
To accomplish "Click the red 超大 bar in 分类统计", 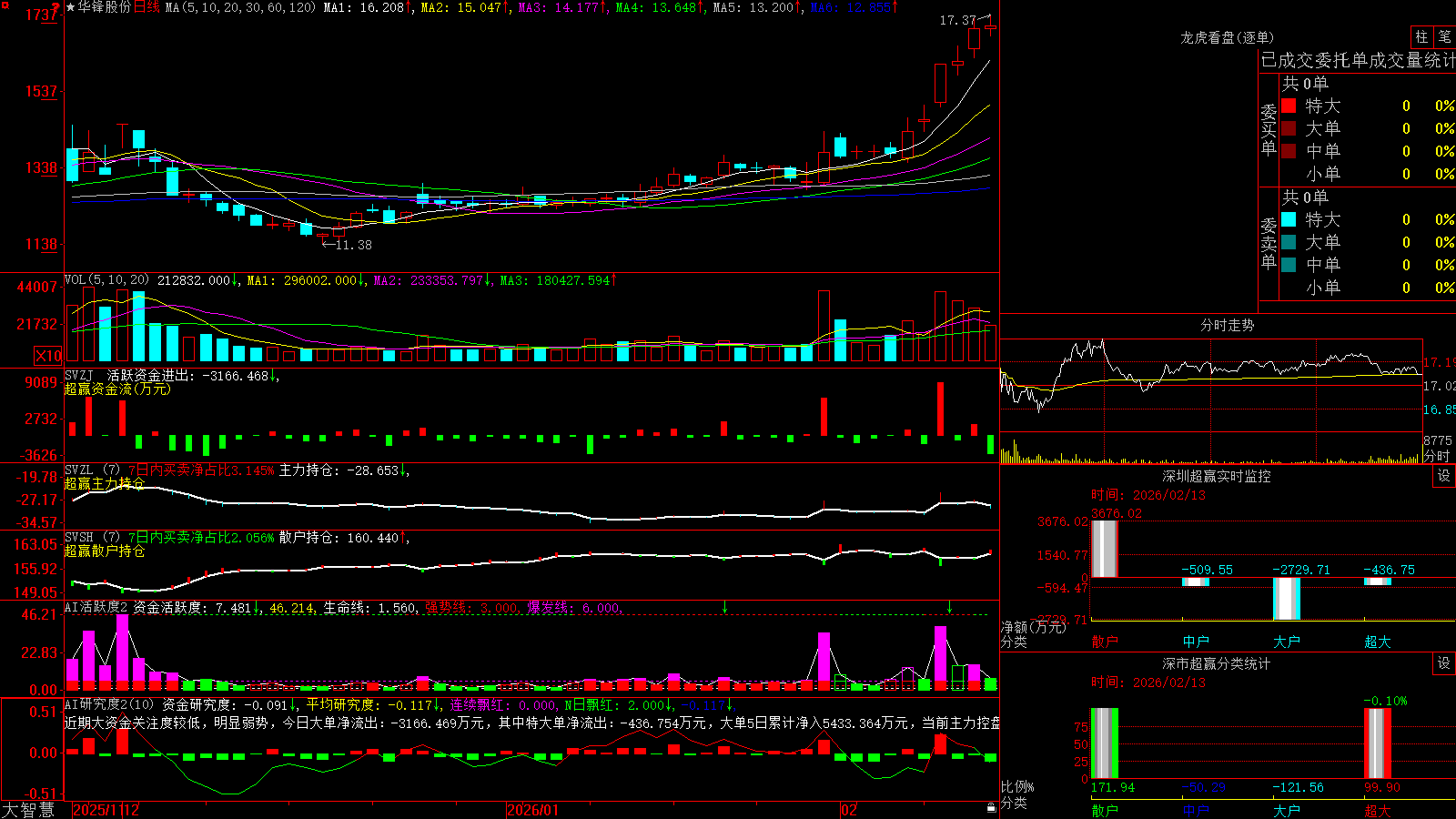I will click(x=1378, y=743).
